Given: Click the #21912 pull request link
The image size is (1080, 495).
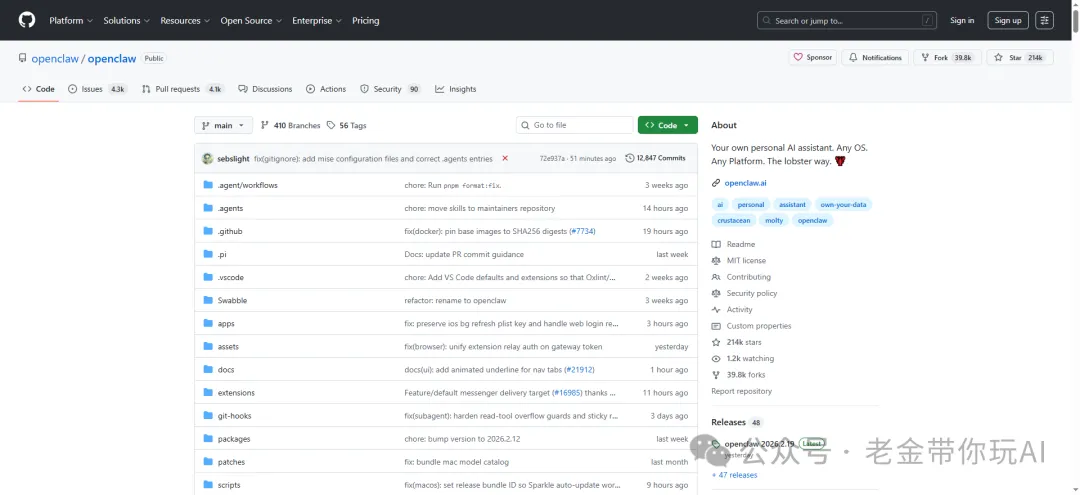Looking at the screenshot, I should (x=579, y=370).
